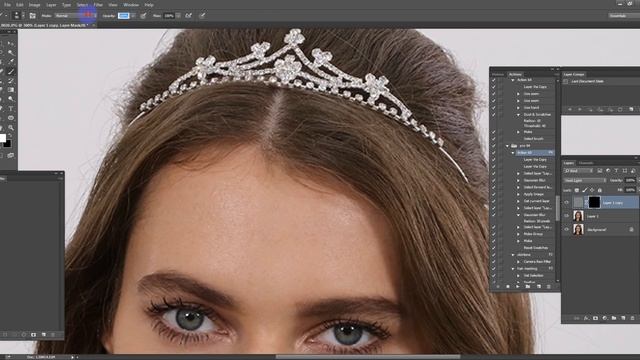
Task: Select the Gradient tool
Action: pos(11,90)
